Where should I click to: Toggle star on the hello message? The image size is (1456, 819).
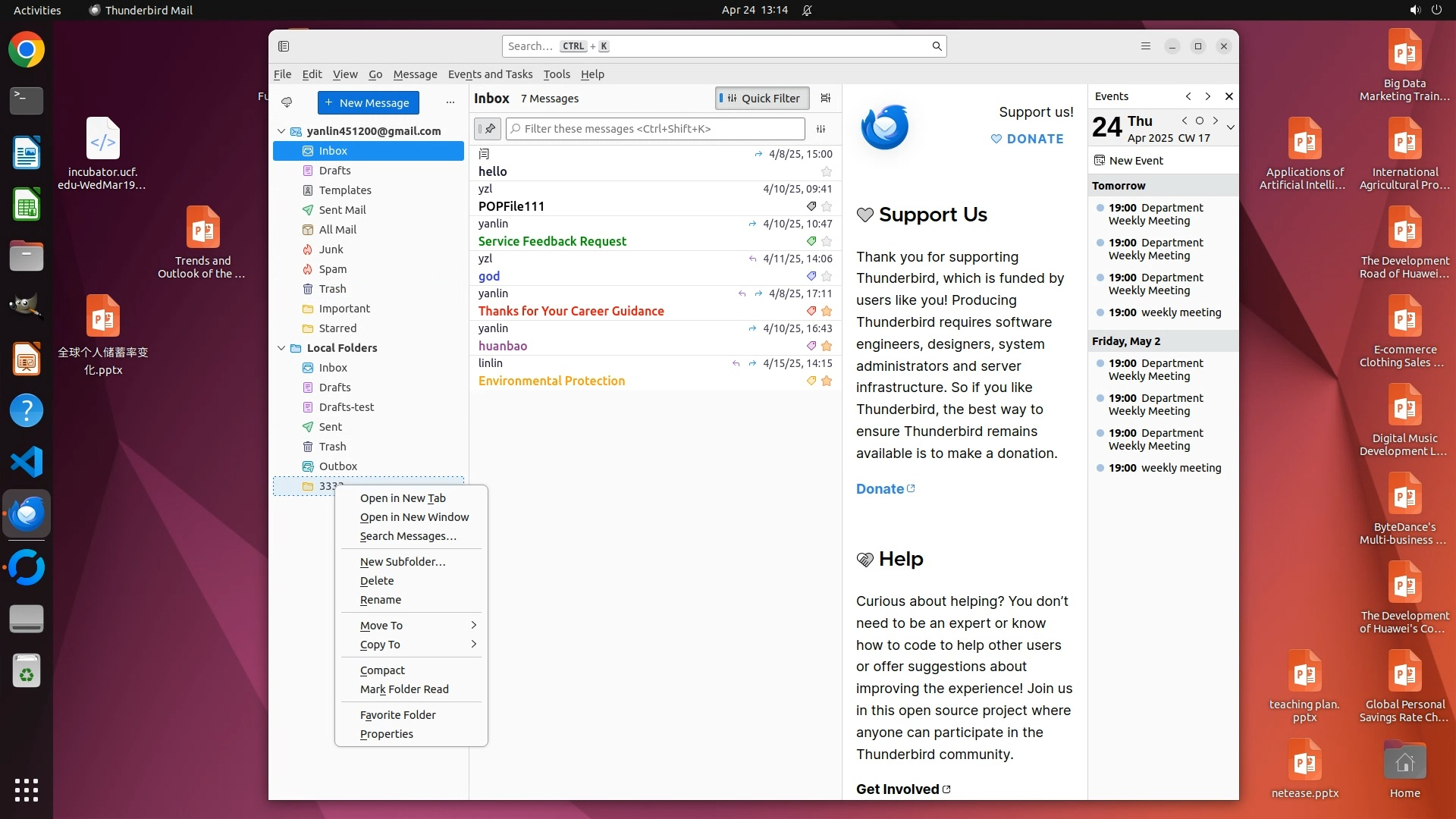coord(827,172)
